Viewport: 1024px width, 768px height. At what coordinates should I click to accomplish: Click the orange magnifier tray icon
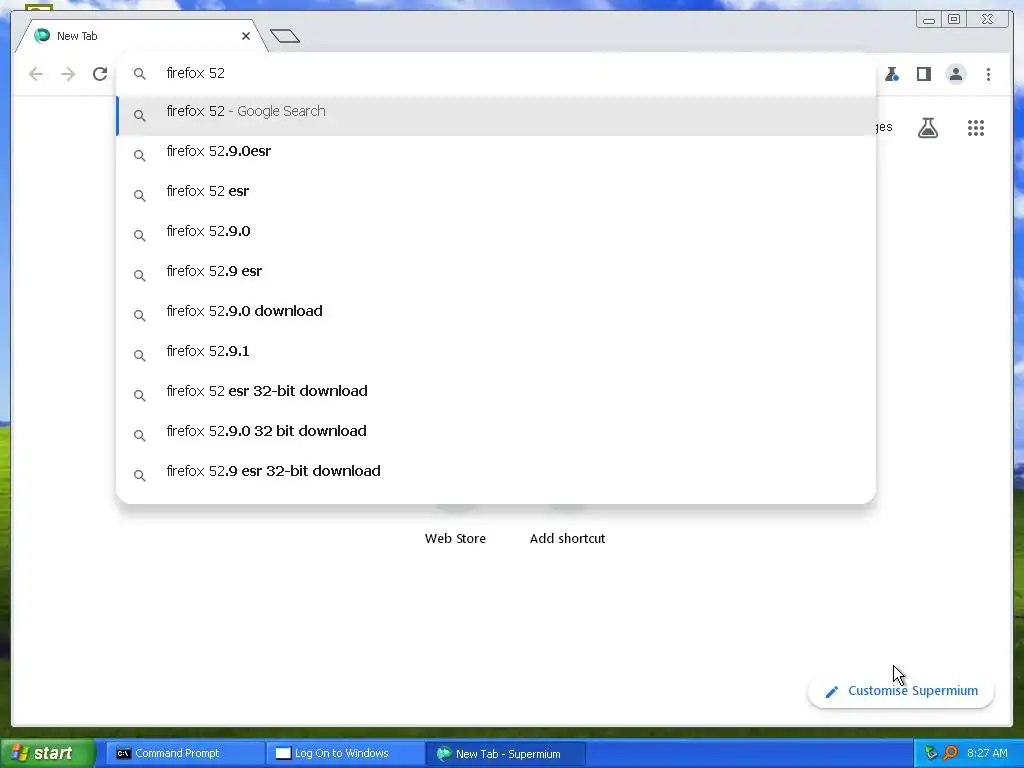[x=951, y=753]
